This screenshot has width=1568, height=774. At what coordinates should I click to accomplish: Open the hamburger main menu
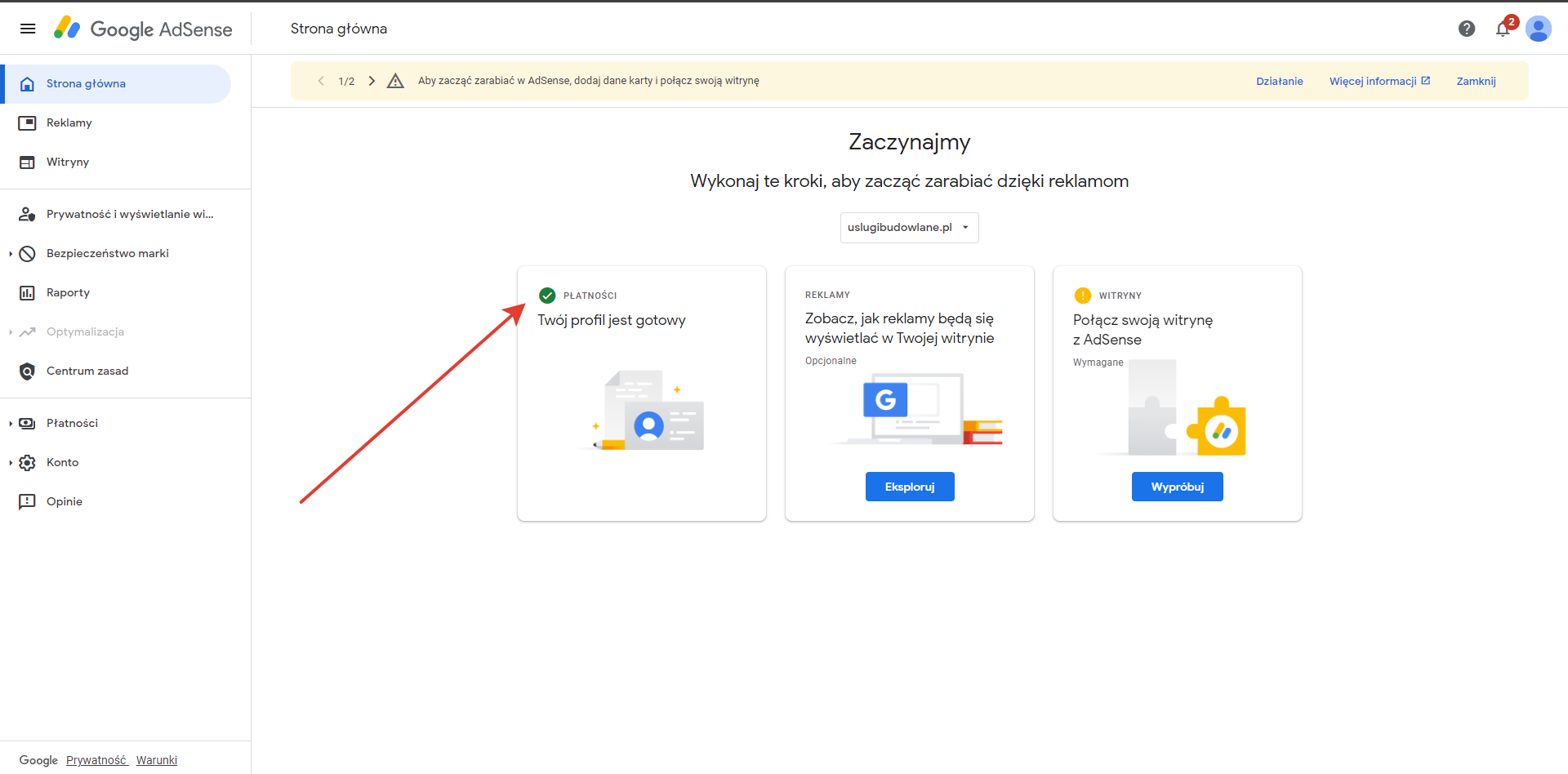[28, 29]
